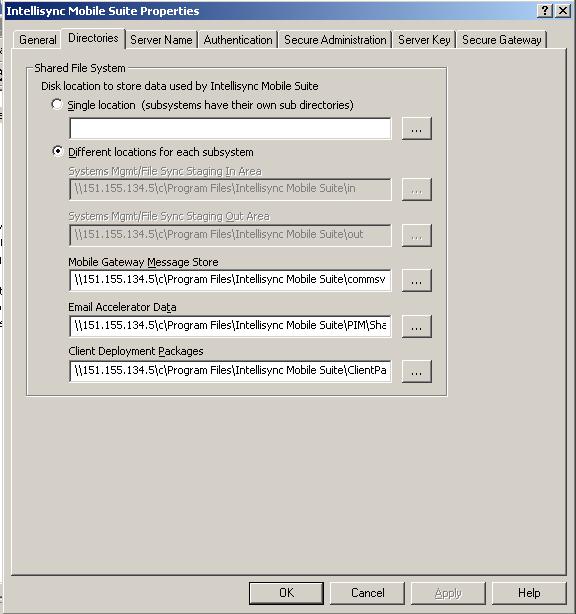
Task: Click the Mobile Gateway Message Store field
Action: point(230,280)
